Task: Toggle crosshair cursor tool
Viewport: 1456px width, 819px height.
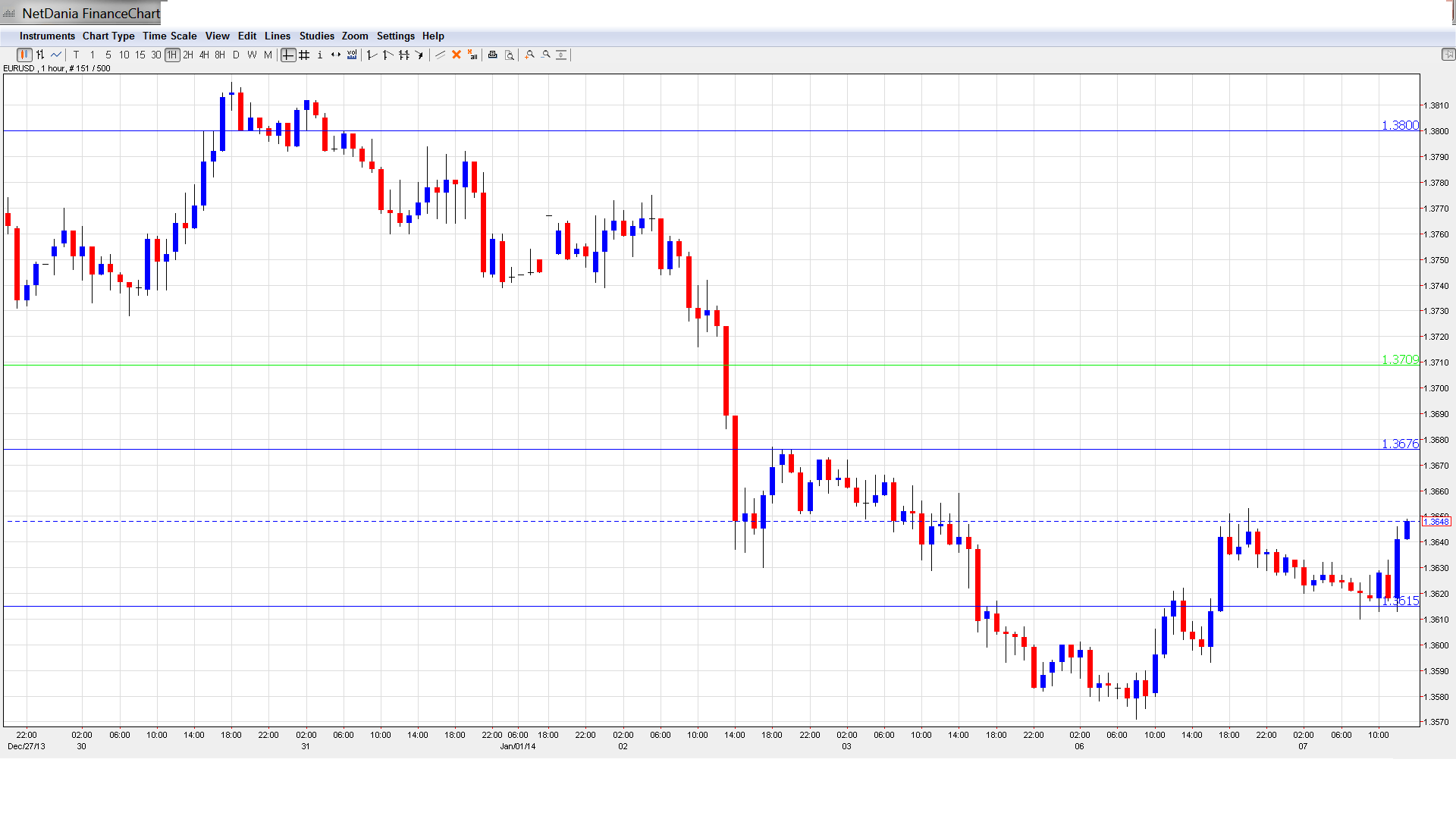Action: pyautogui.click(x=288, y=55)
